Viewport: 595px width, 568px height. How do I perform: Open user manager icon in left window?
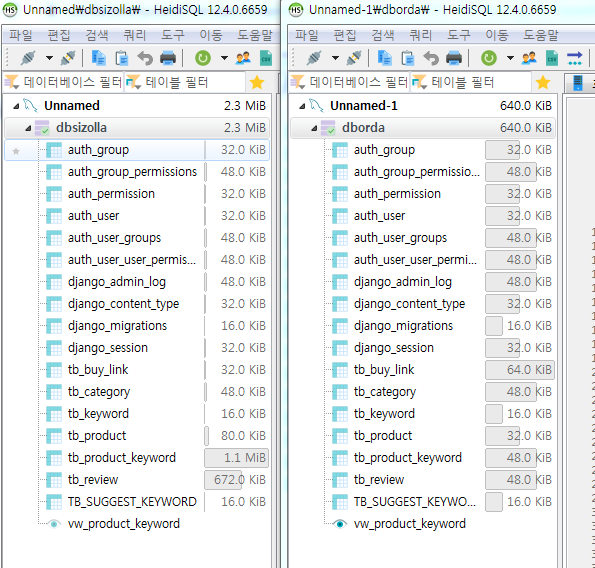point(243,58)
